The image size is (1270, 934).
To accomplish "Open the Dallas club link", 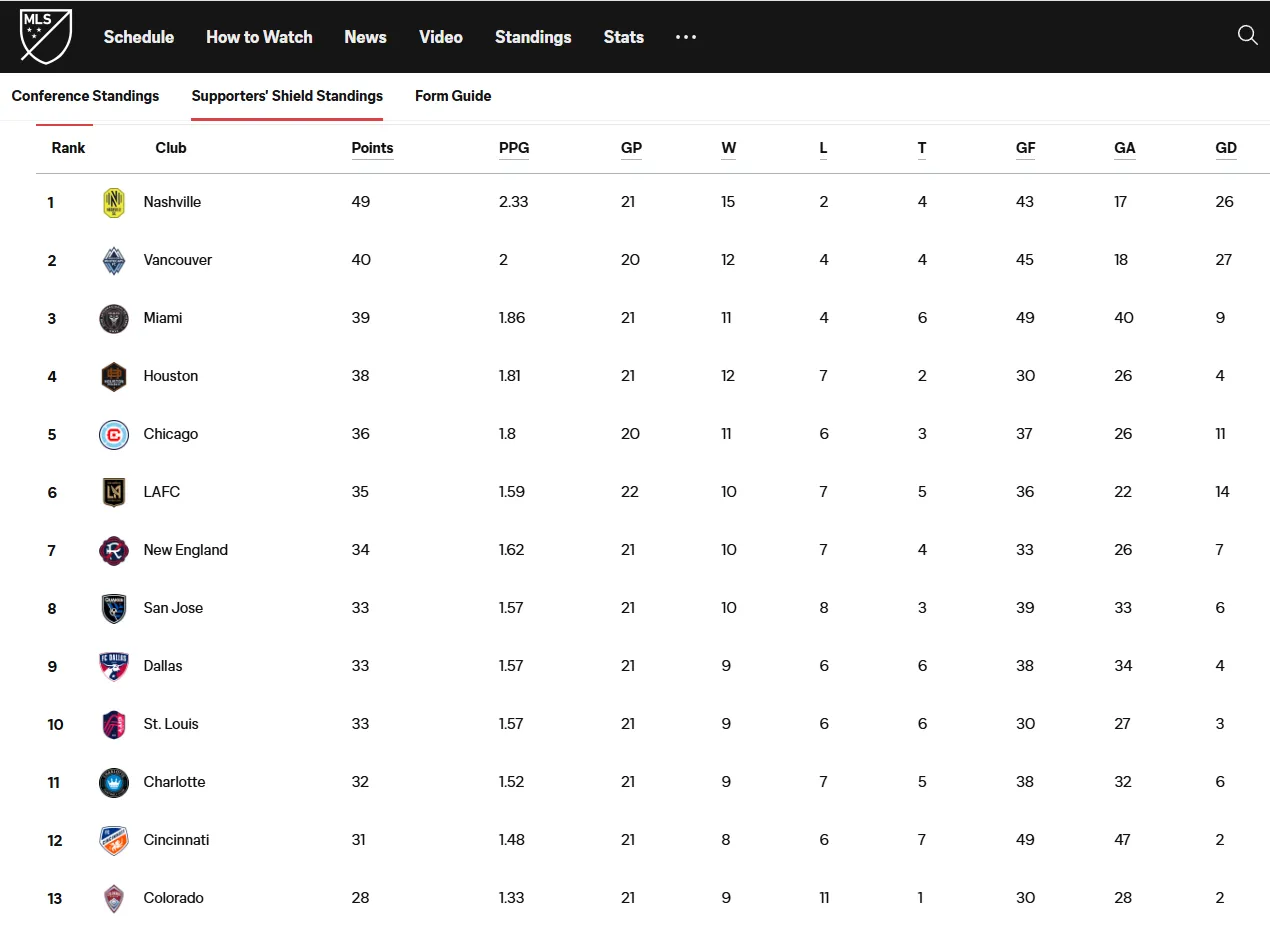I will [x=163, y=666].
